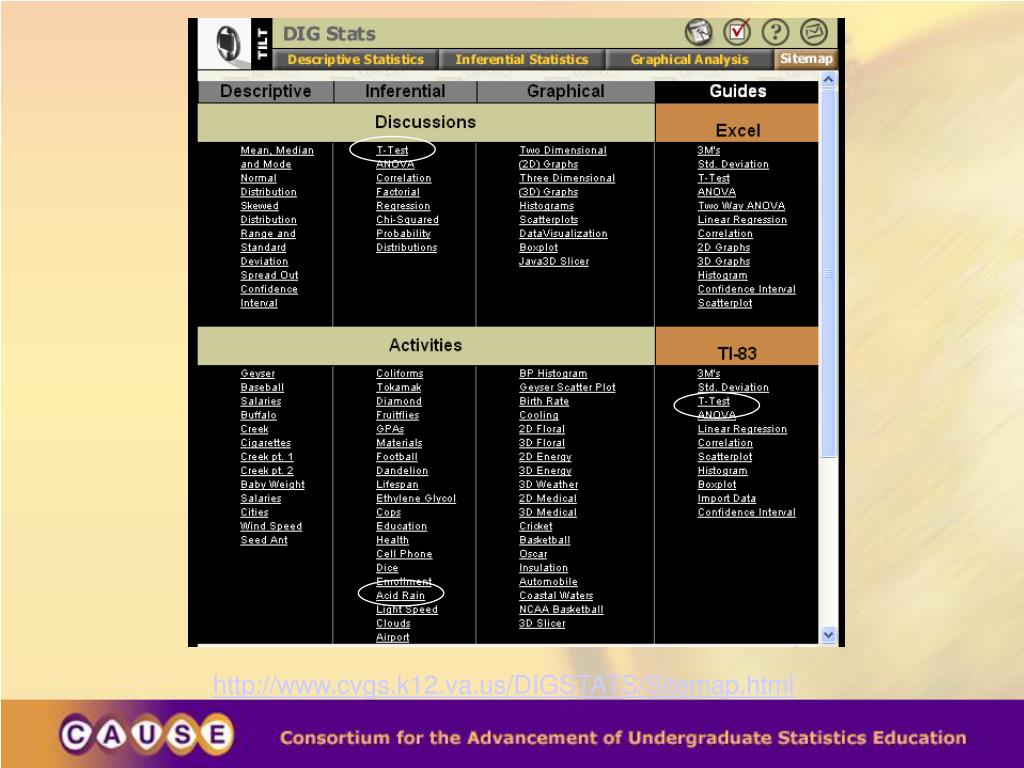Click the home navigation icon in header
This screenshot has width=1024, height=768.
pyautogui.click(x=698, y=31)
